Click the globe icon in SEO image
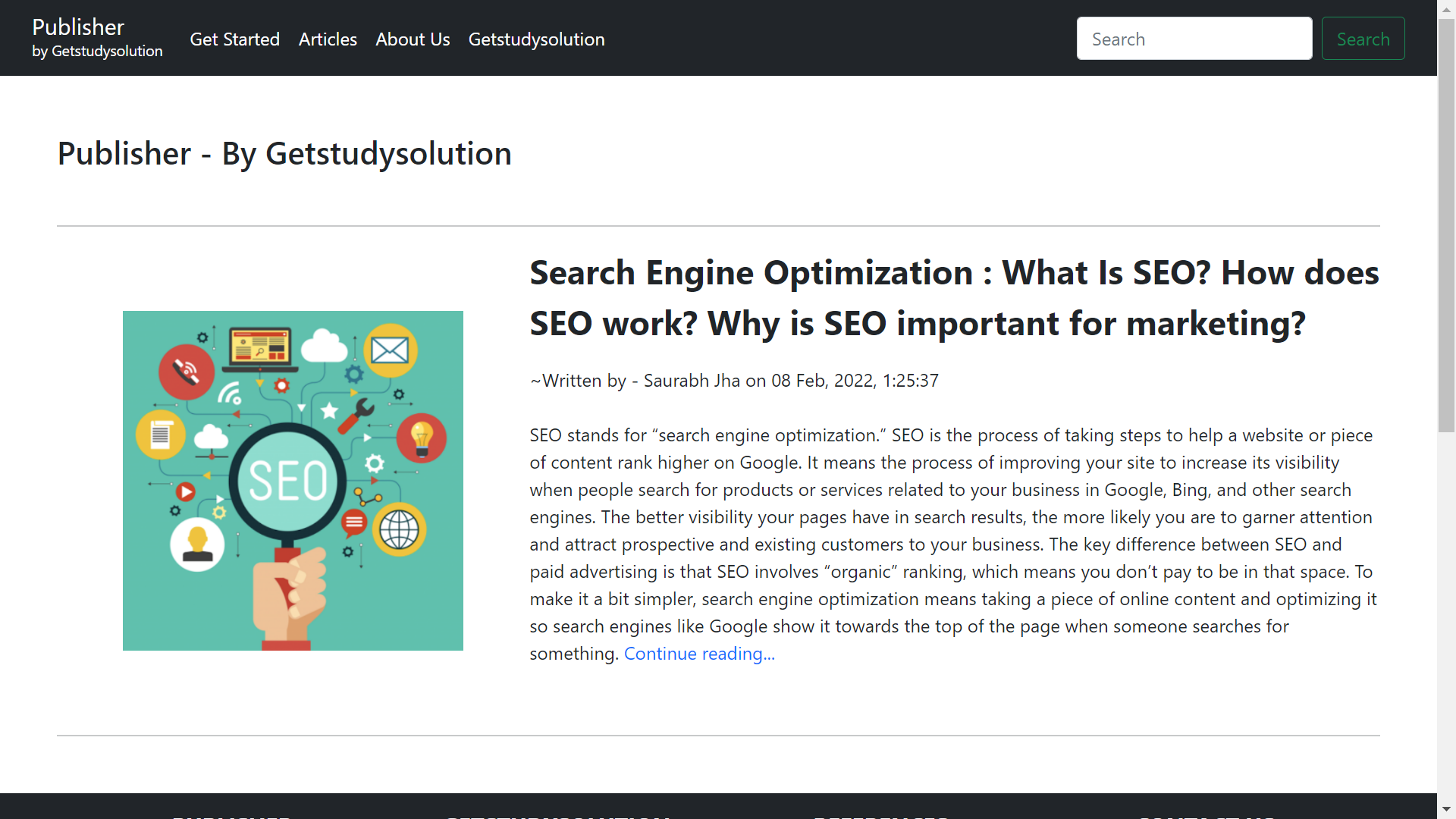 pos(399,529)
